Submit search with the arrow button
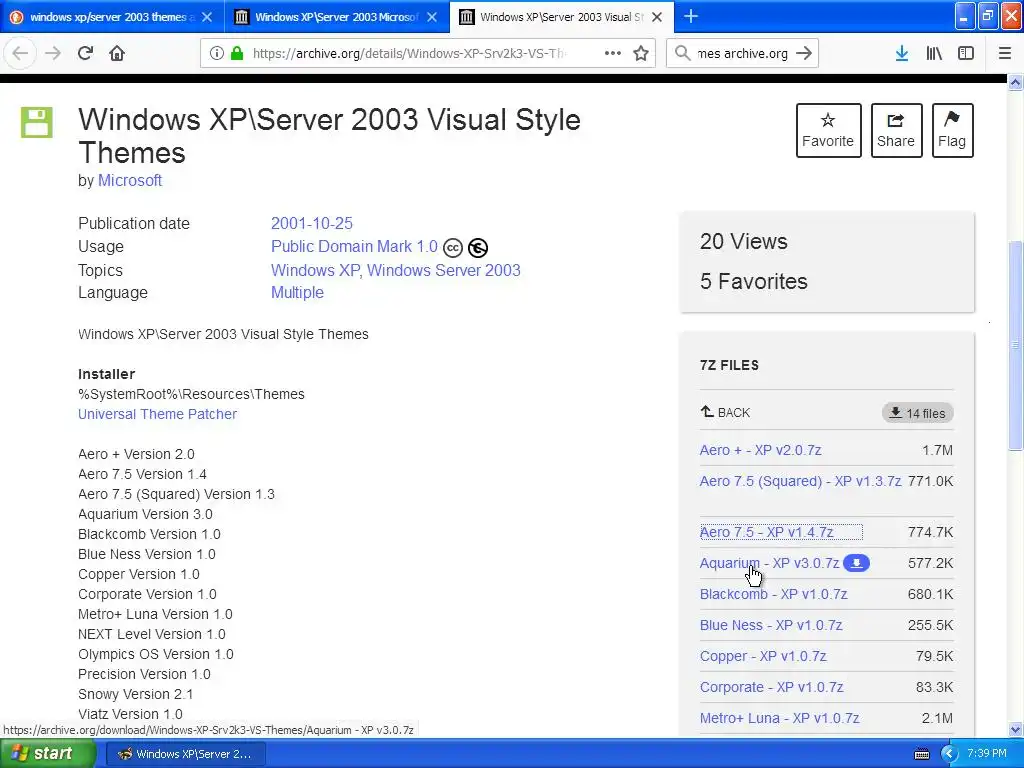This screenshot has height=768, width=1024. pyautogui.click(x=804, y=54)
